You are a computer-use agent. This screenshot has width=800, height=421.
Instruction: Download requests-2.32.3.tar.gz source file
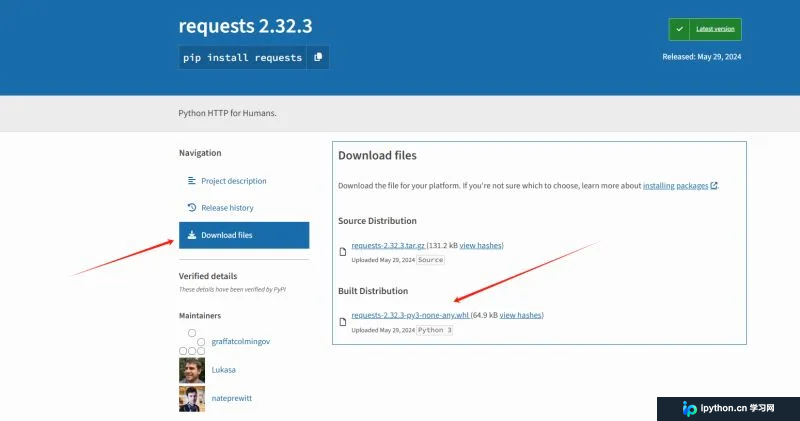[x=388, y=245]
